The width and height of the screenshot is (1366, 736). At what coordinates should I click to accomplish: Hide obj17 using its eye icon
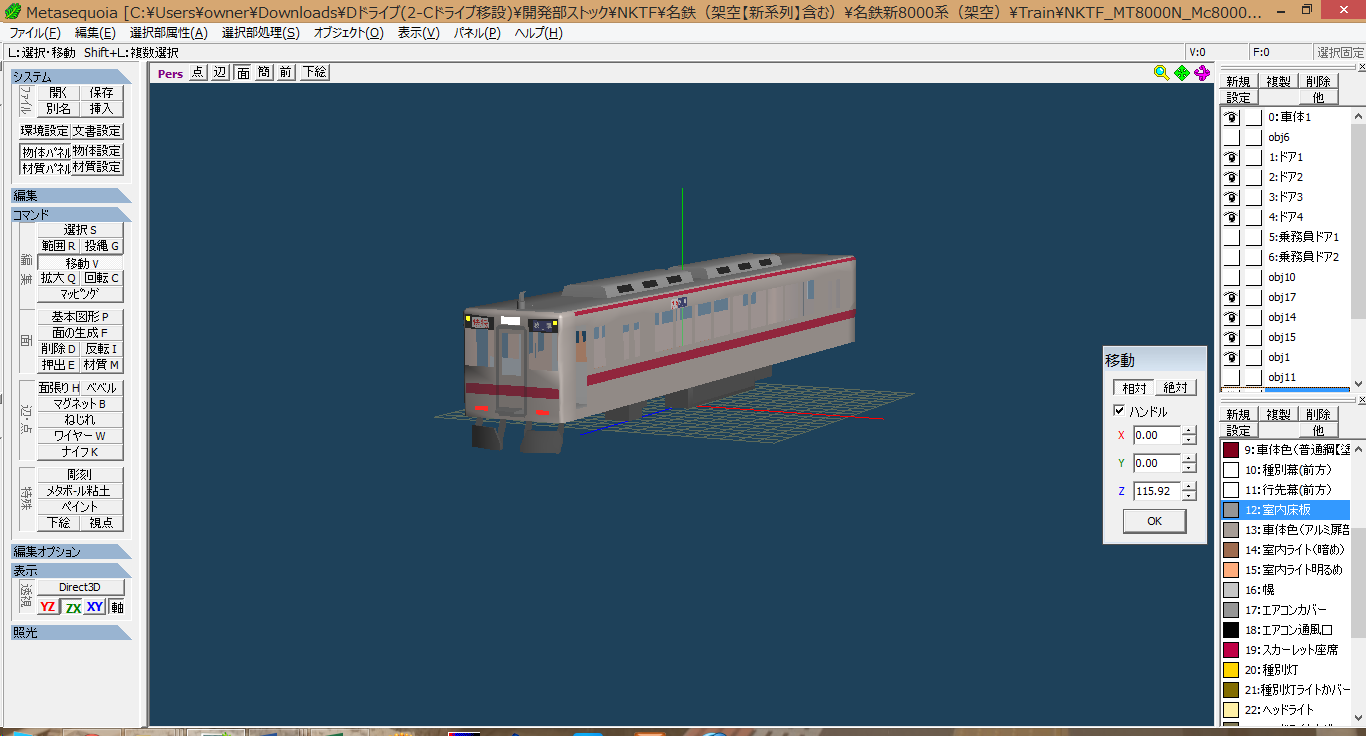[1232, 297]
